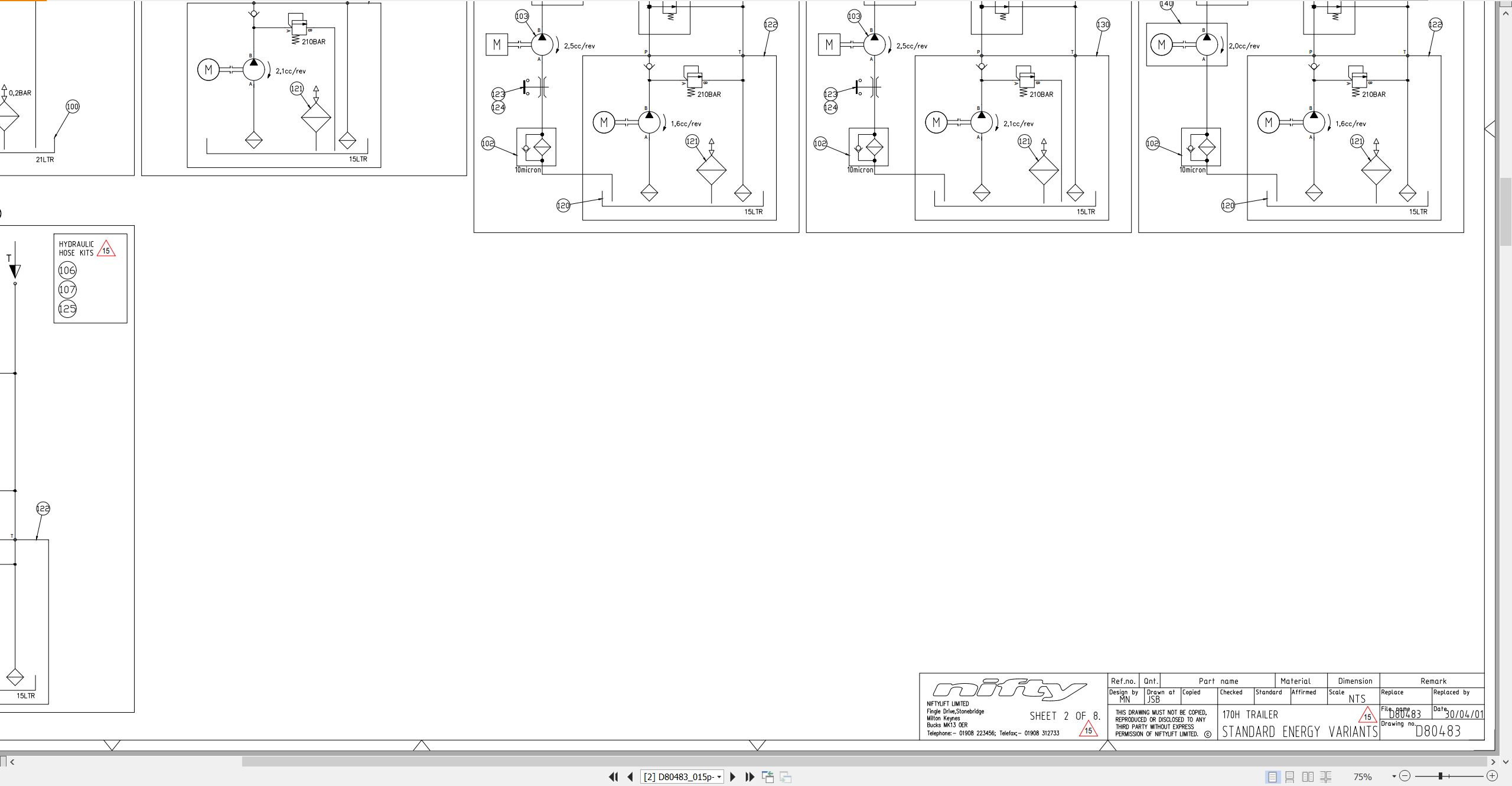Click item balloon 130
Image resolution: width=1512 pixels, height=786 pixels.
(x=1103, y=25)
